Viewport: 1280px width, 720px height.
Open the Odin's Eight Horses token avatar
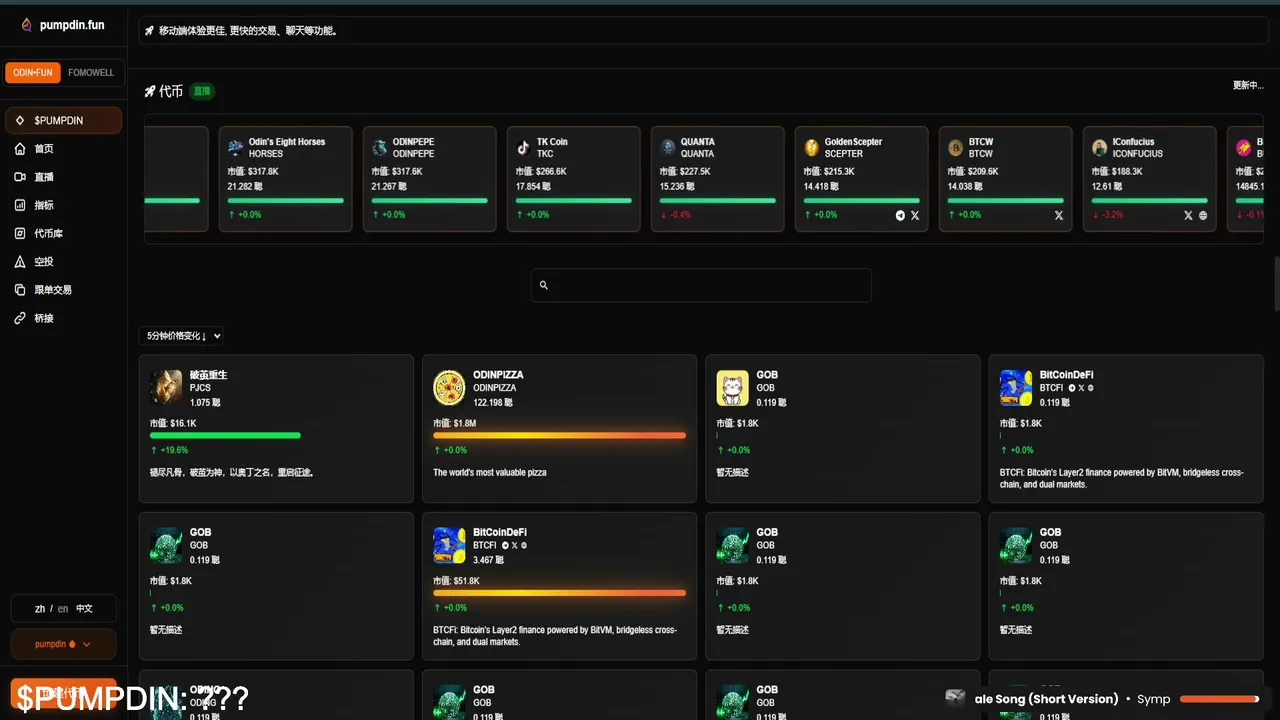[236, 148]
